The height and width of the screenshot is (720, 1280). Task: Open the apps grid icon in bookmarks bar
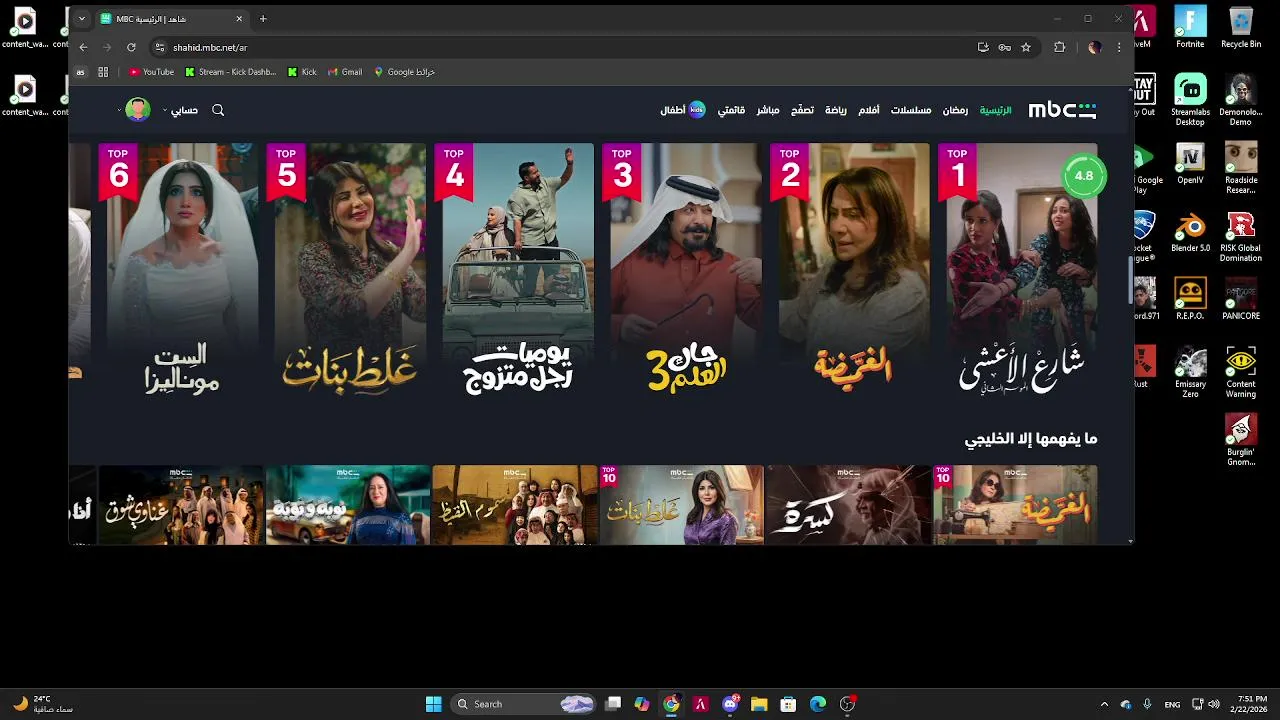(103, 72)
